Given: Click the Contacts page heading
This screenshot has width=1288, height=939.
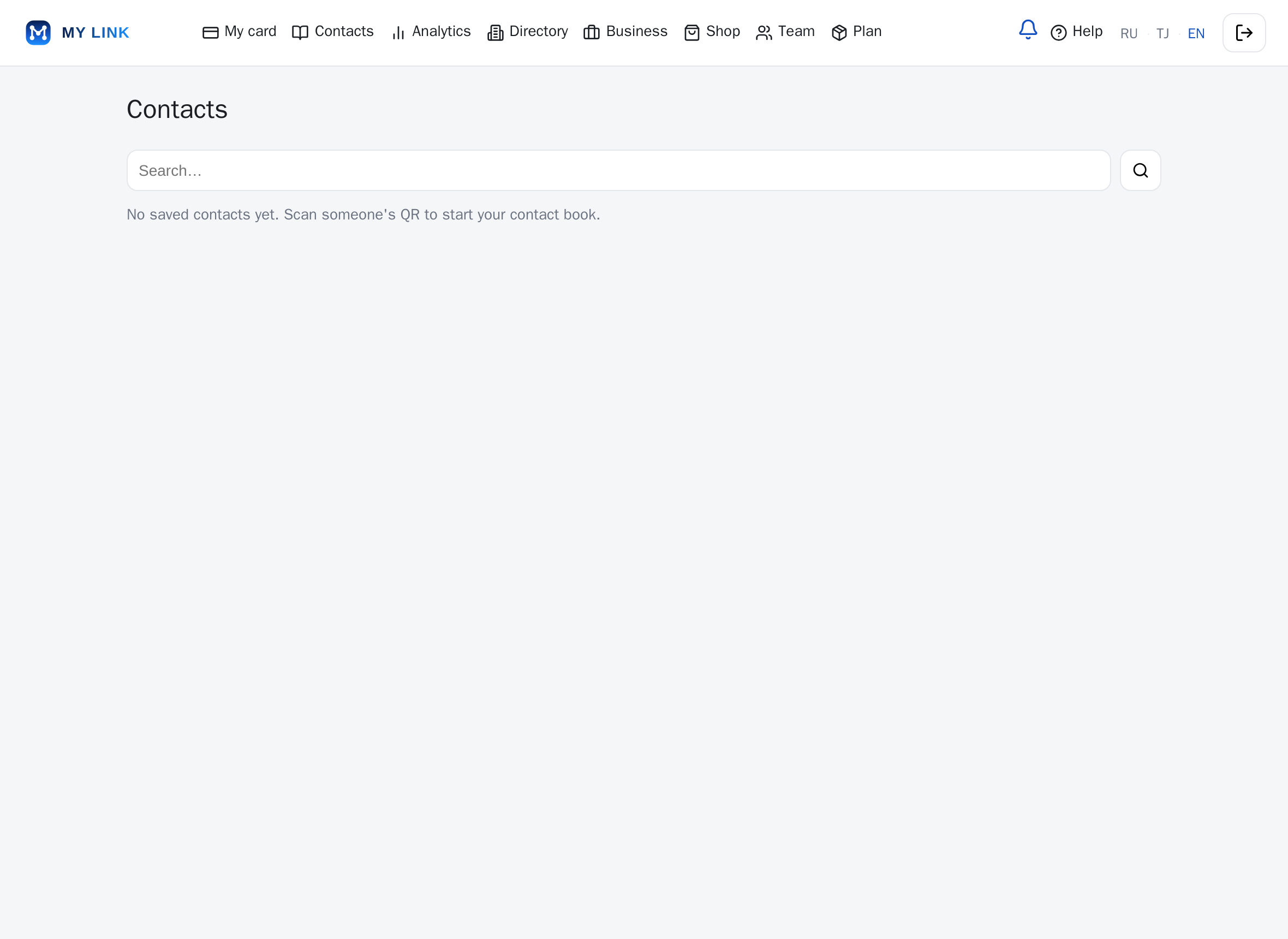Looking at the screenshot, I should pos(177,109).
